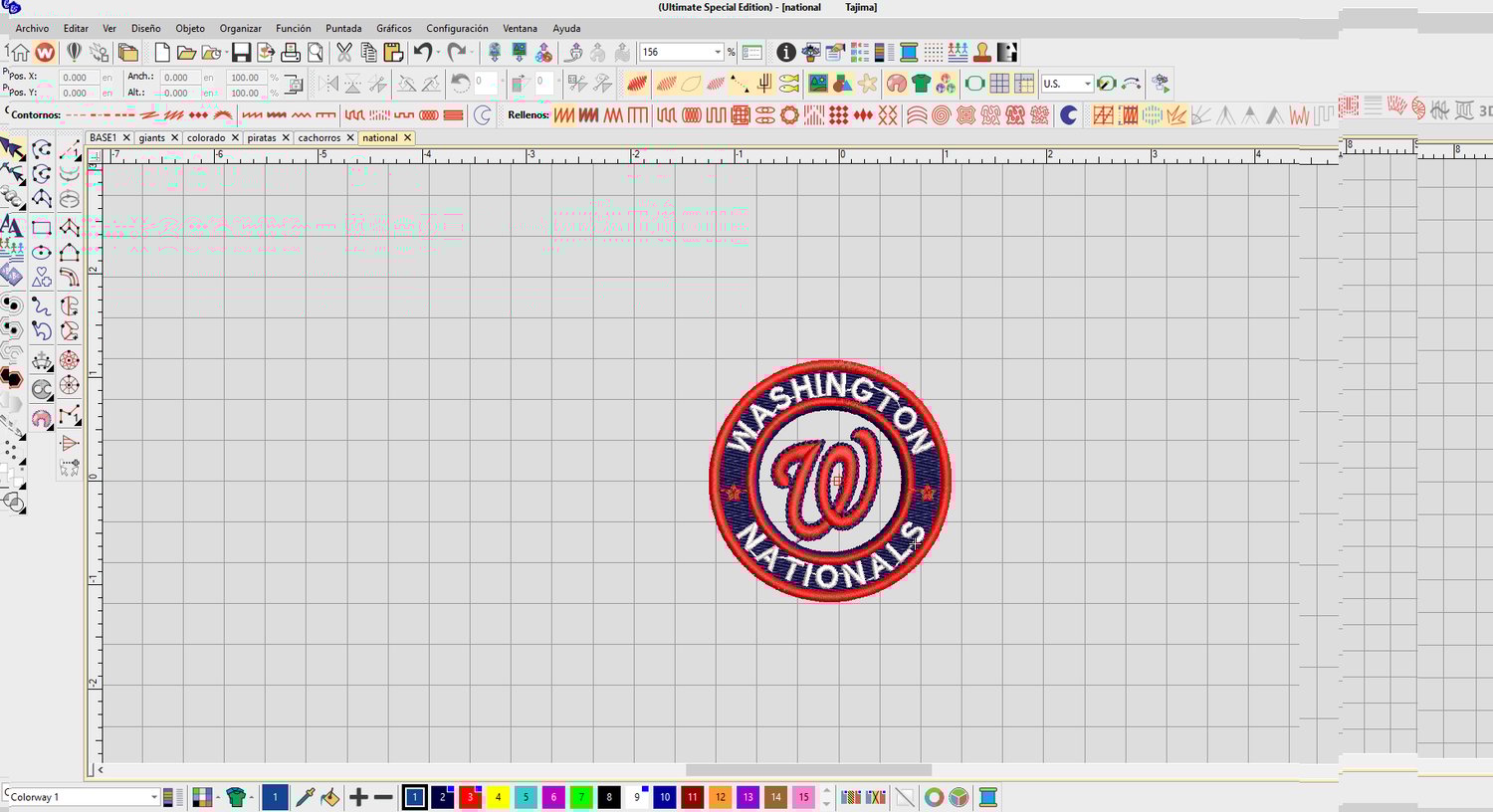Viewport: 1493px width, 812px height.
Task: Show the garment T-shirt product icon
Action: [x=921, y=84]
